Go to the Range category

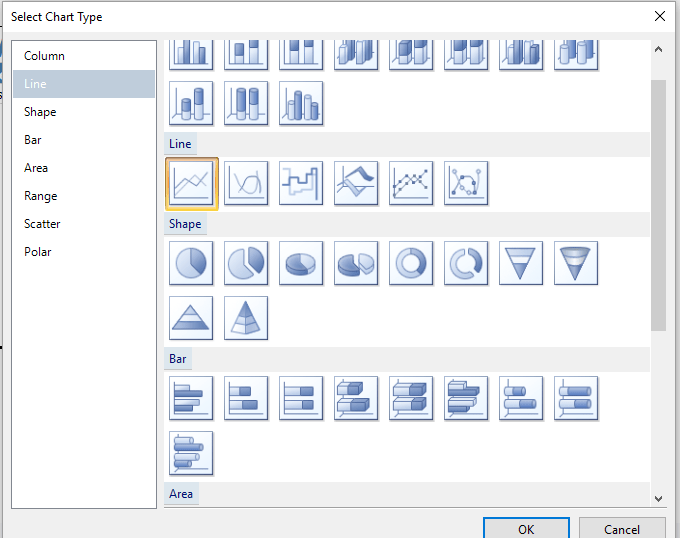(x=41, y=196)
